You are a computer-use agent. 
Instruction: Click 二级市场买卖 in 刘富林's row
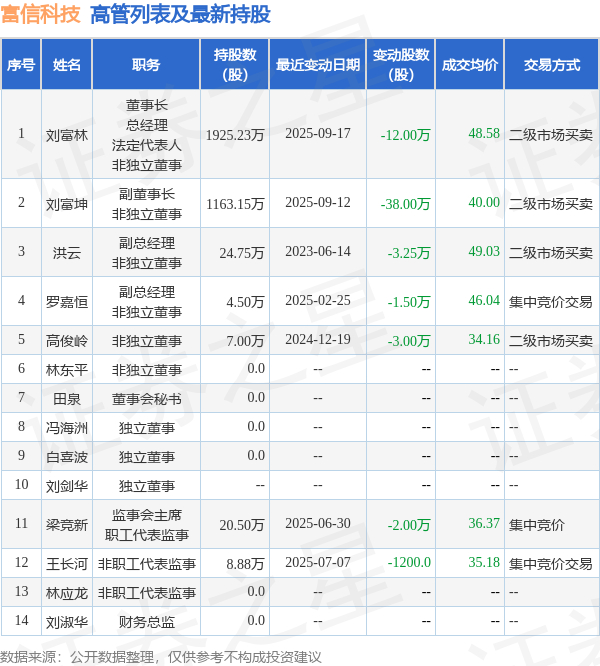pos(551,135)
